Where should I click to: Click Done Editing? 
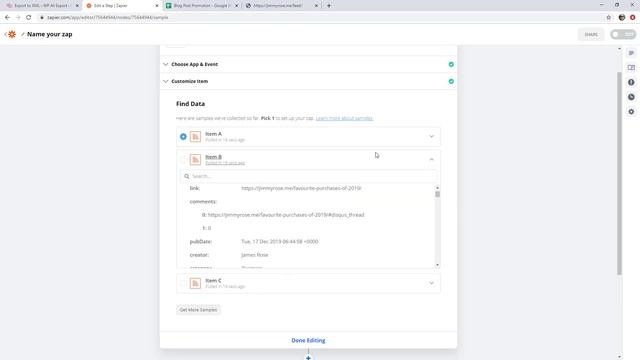(x=308, y=340)
